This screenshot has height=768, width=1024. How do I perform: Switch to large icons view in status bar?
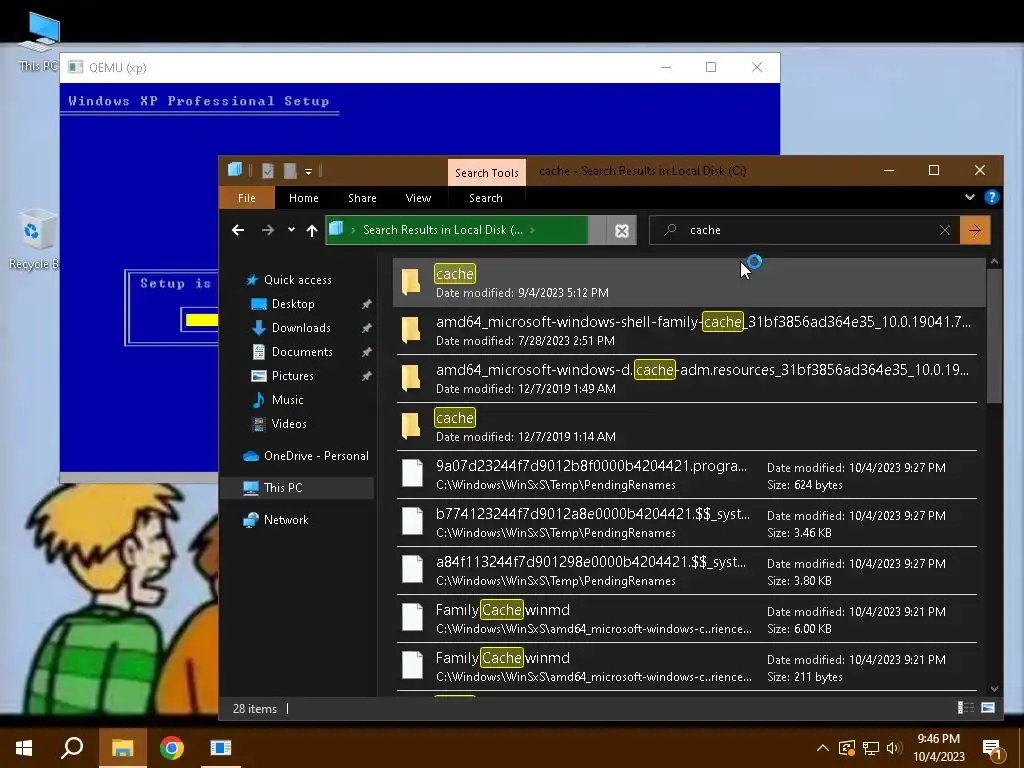click(988, 708)
